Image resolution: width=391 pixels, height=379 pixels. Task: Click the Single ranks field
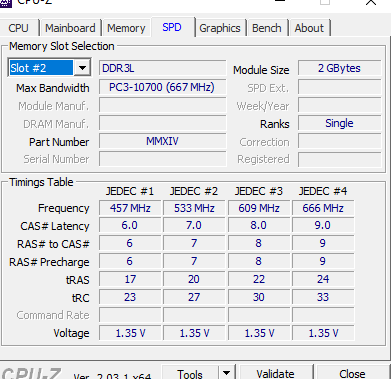pos(339,123)
